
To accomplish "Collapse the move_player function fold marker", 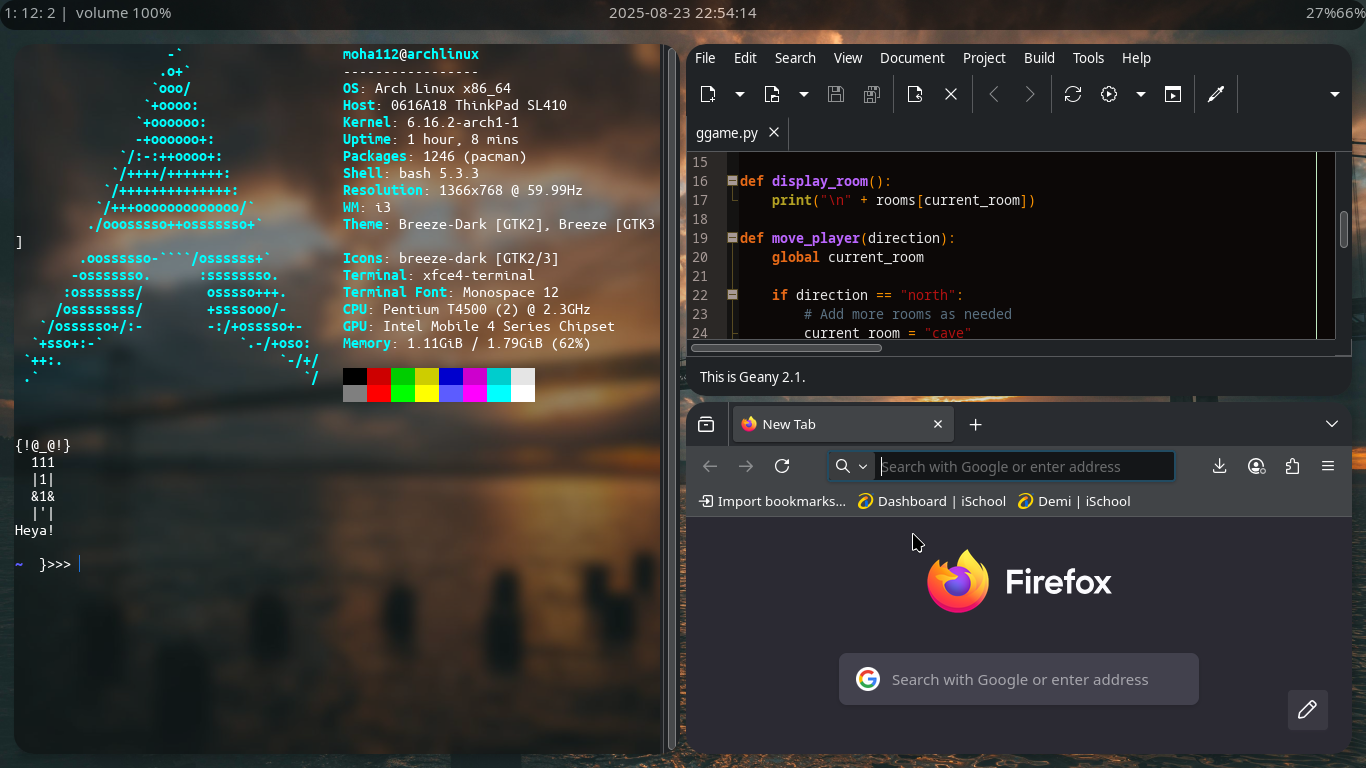I will pos(732,238).
